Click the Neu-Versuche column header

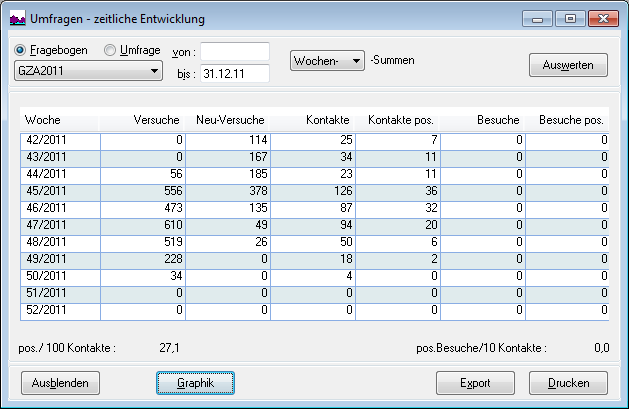(x=228, y=120)
